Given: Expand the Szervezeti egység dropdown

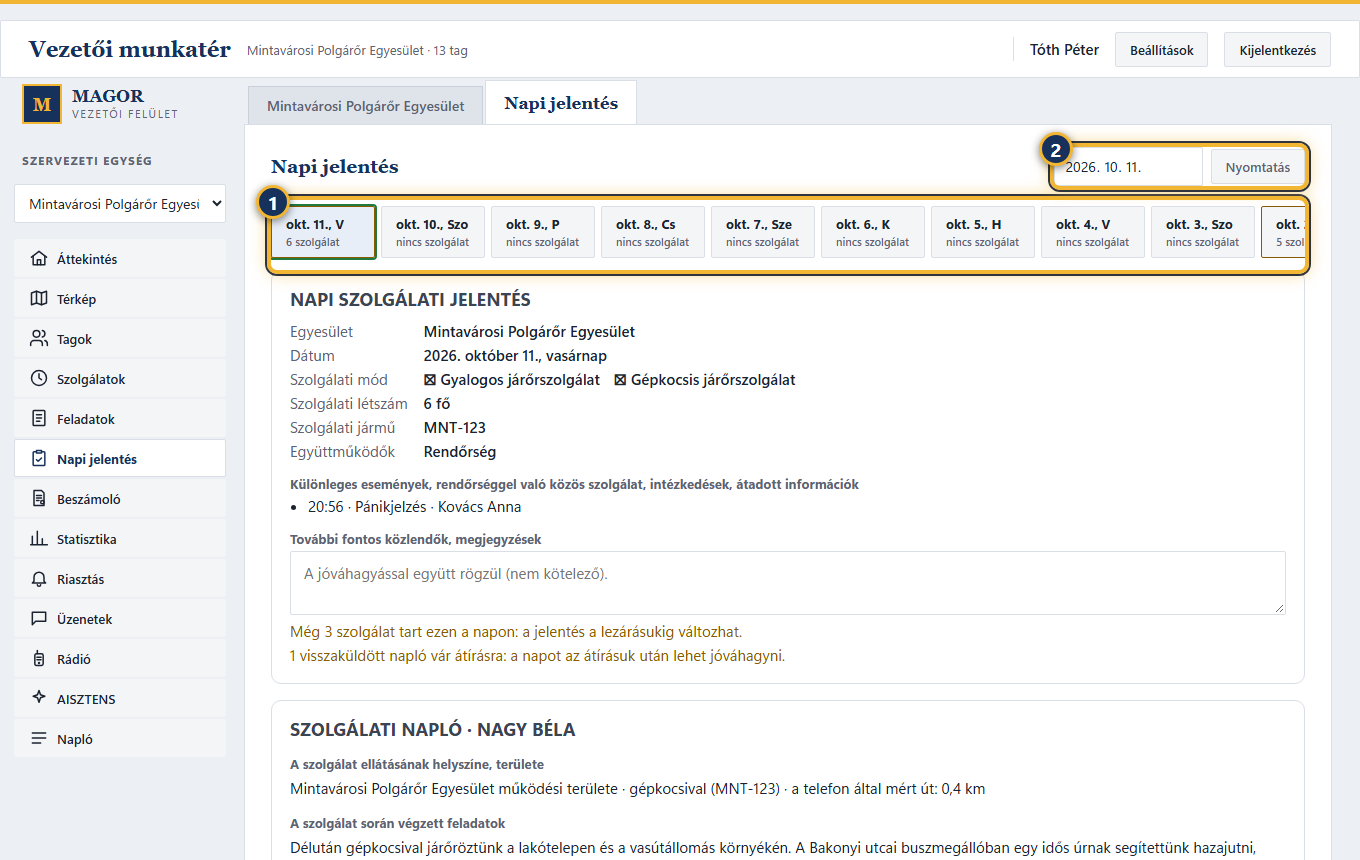Looking at the screenshot, I should coord(120,203).
